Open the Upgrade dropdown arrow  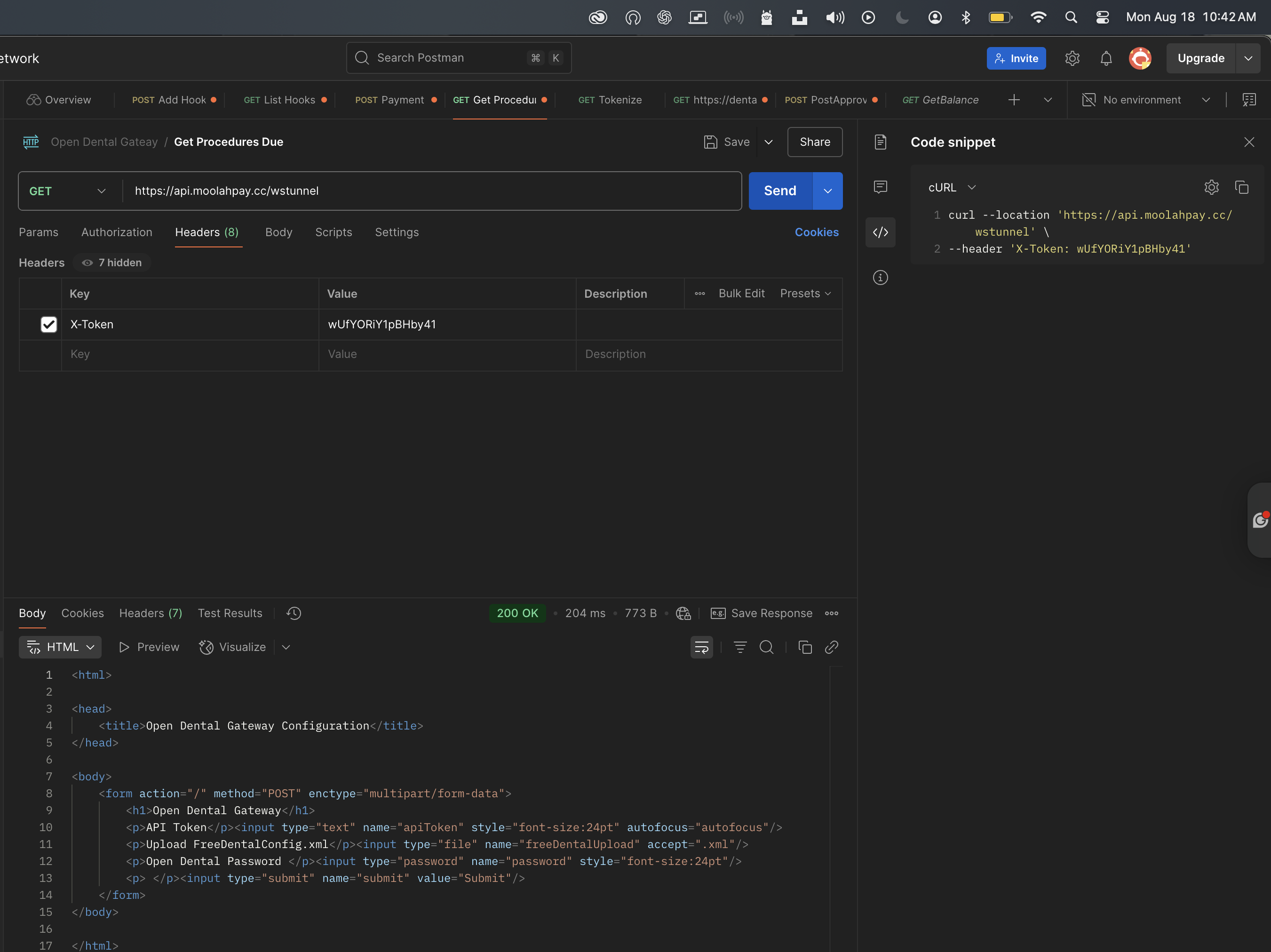click(x=1248, y=58)
